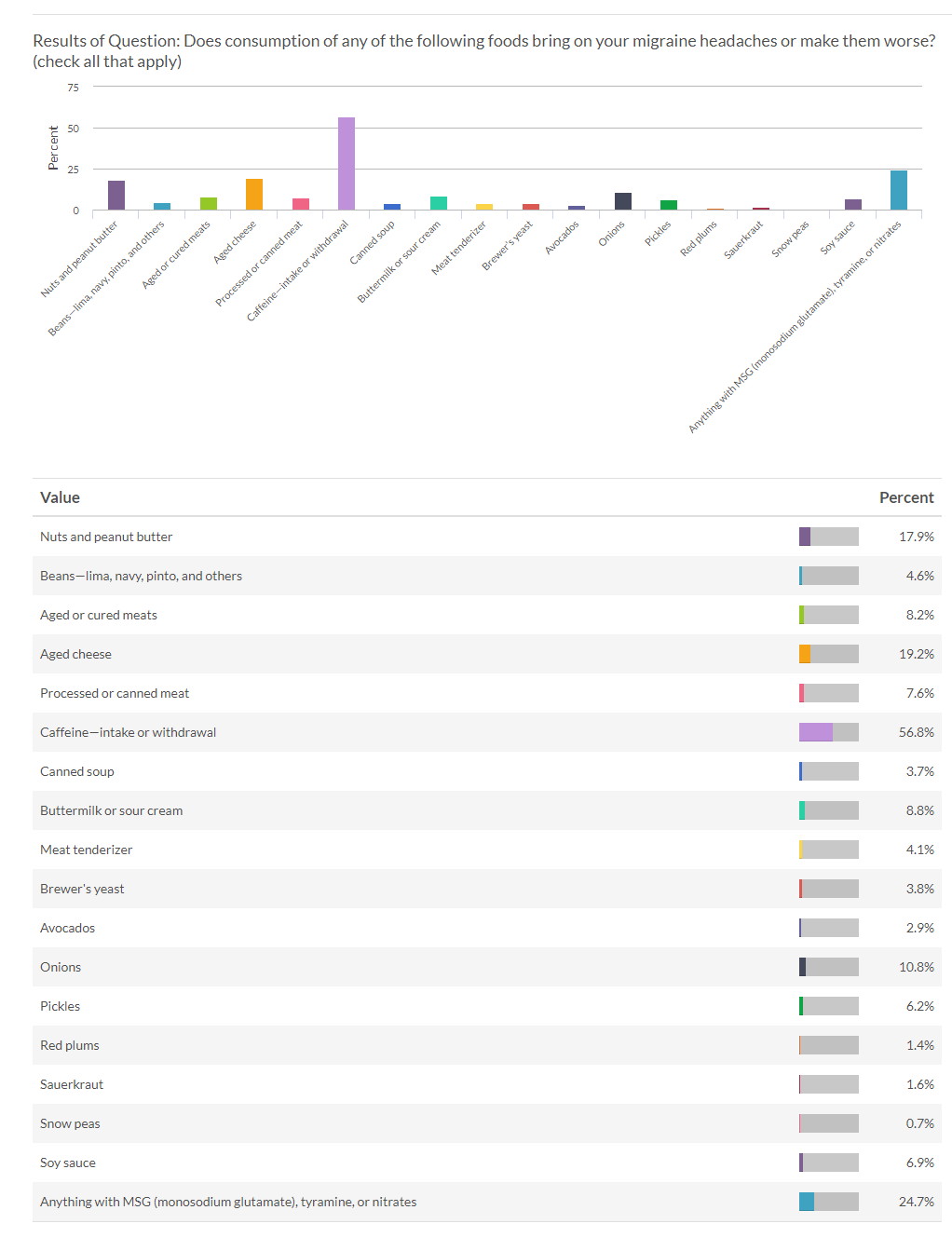
Task: Click the rotated Sauerkraut axis label in chart
Action: click(x=744, y=239)
